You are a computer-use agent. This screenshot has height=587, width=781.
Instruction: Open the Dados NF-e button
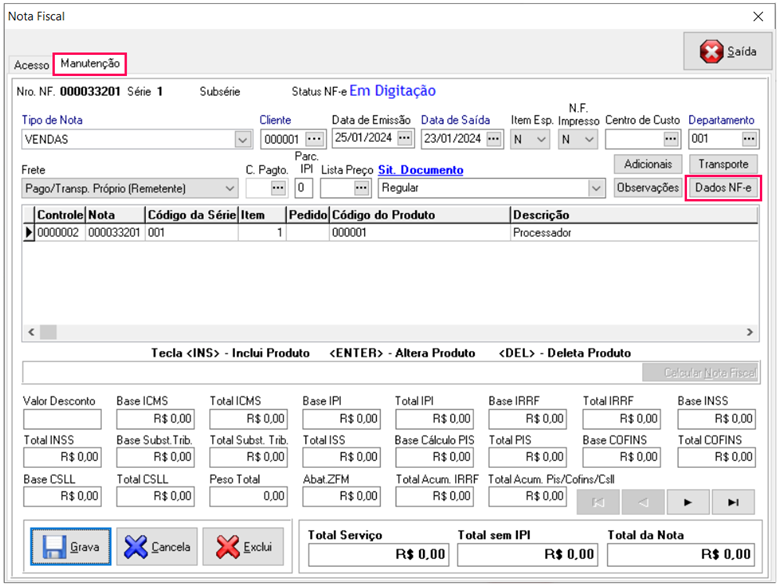pos(723,188)
